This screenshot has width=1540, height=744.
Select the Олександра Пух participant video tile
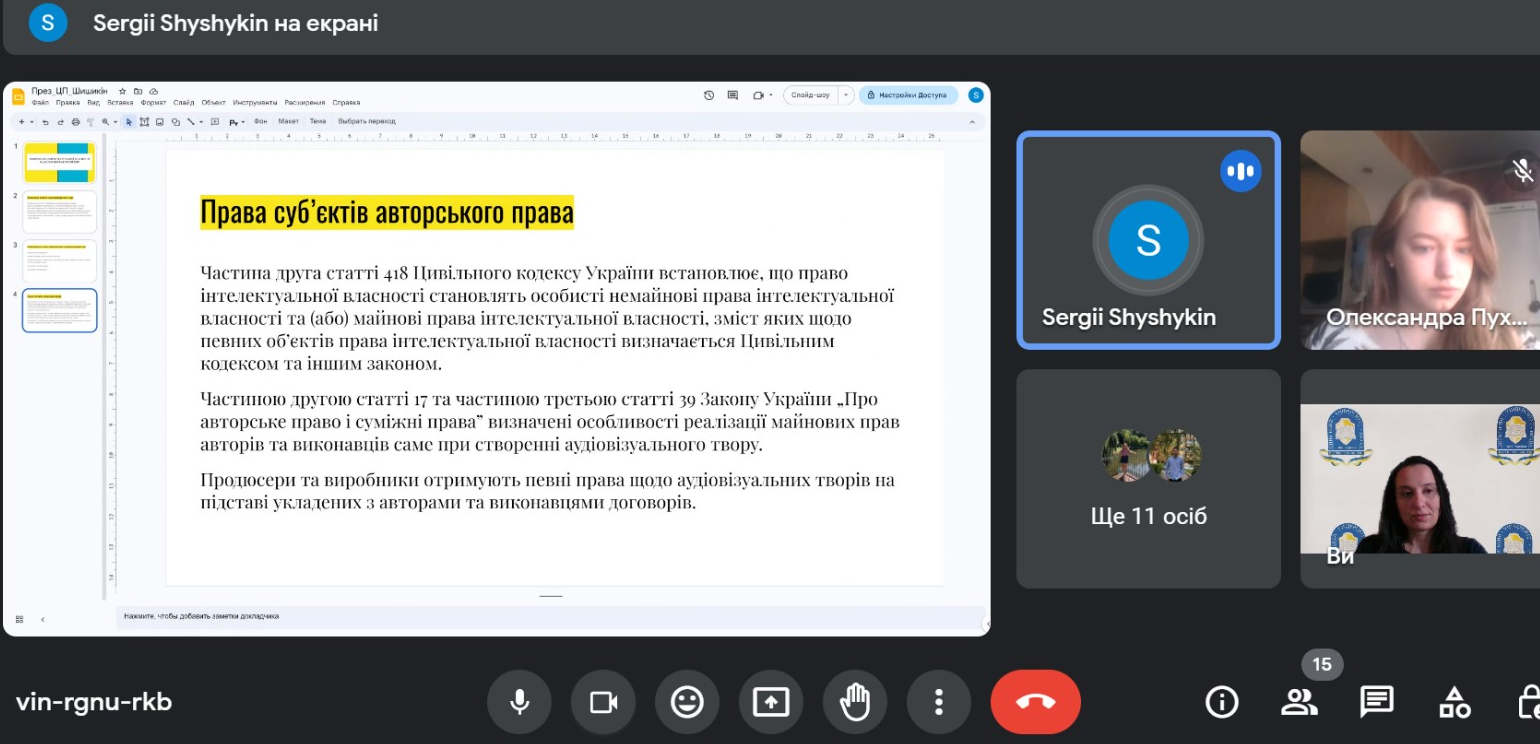click(x=1420, y=241)
